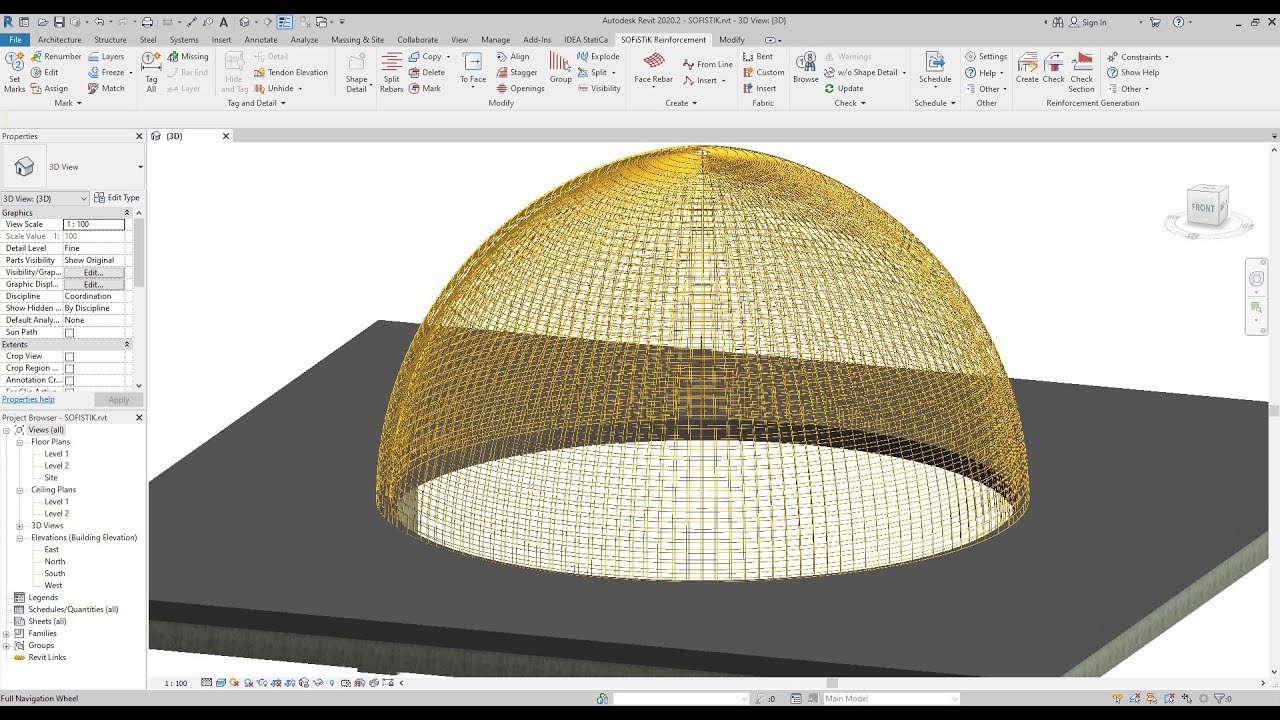
Task: Click the Properties help link
Action: [28, 398]
